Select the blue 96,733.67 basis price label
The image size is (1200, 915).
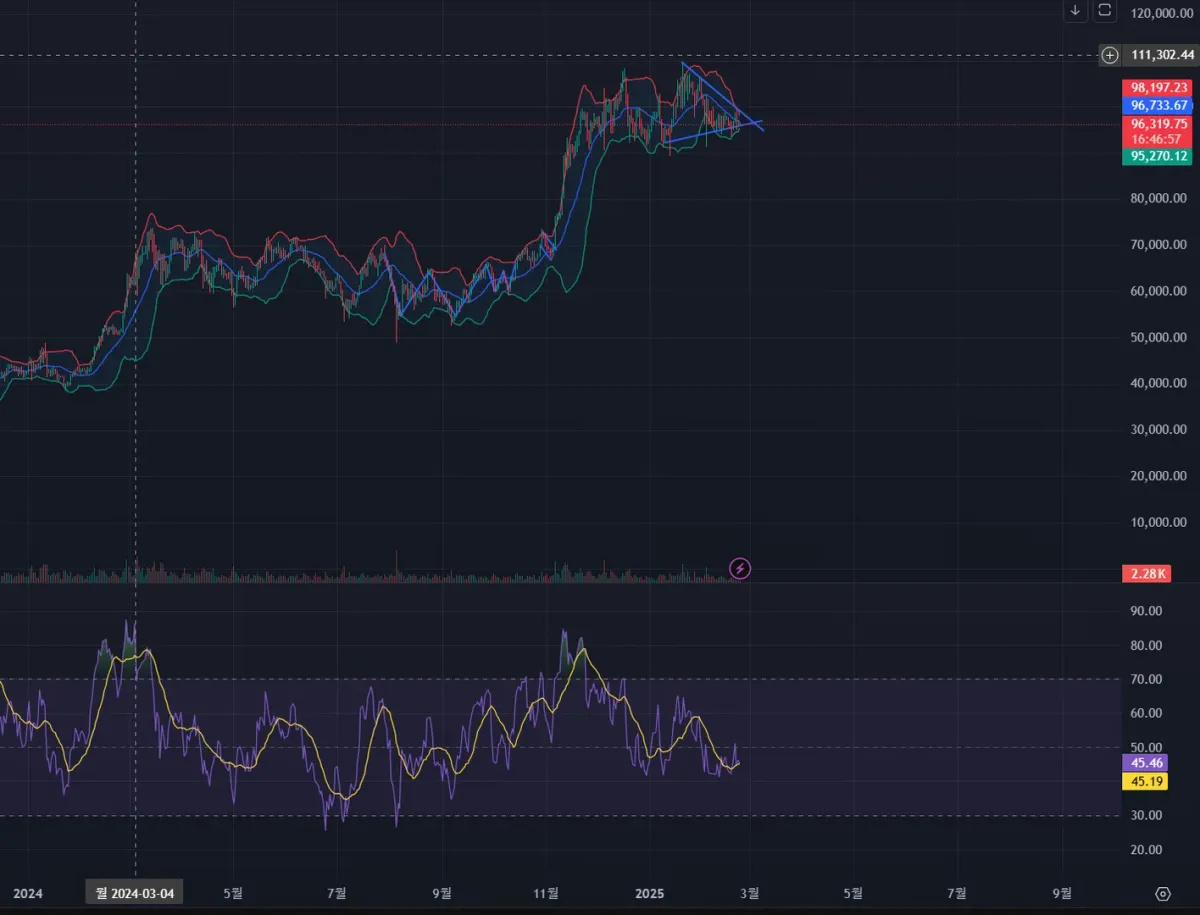(1159, 105)
